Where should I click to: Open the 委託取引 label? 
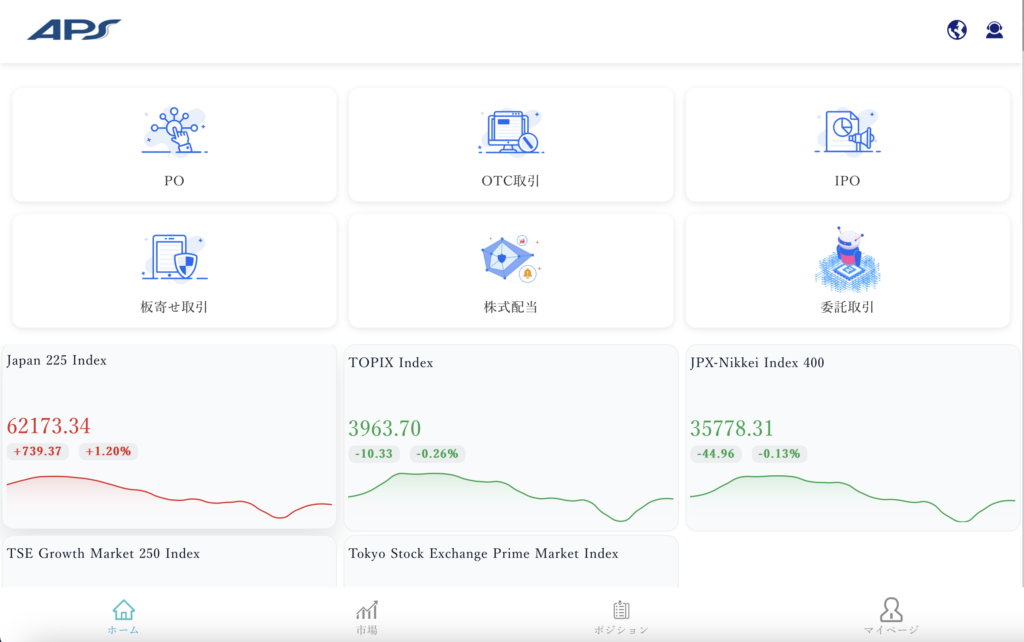pyautogui.click(x=847, y=307)
